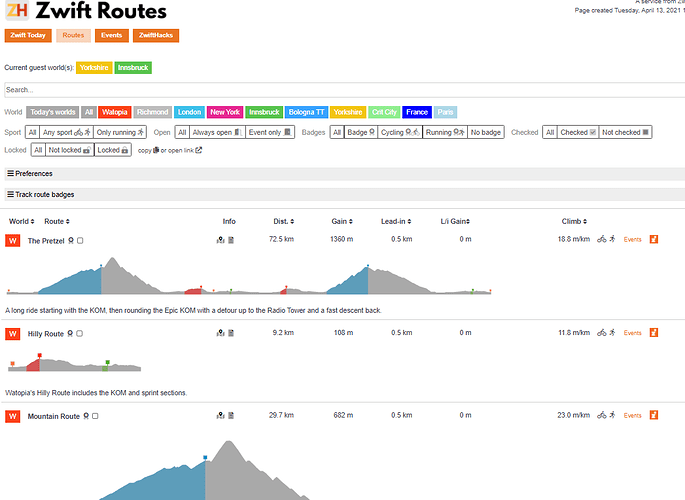Click Mountain Route badge ribbon icon

point(86,416)
